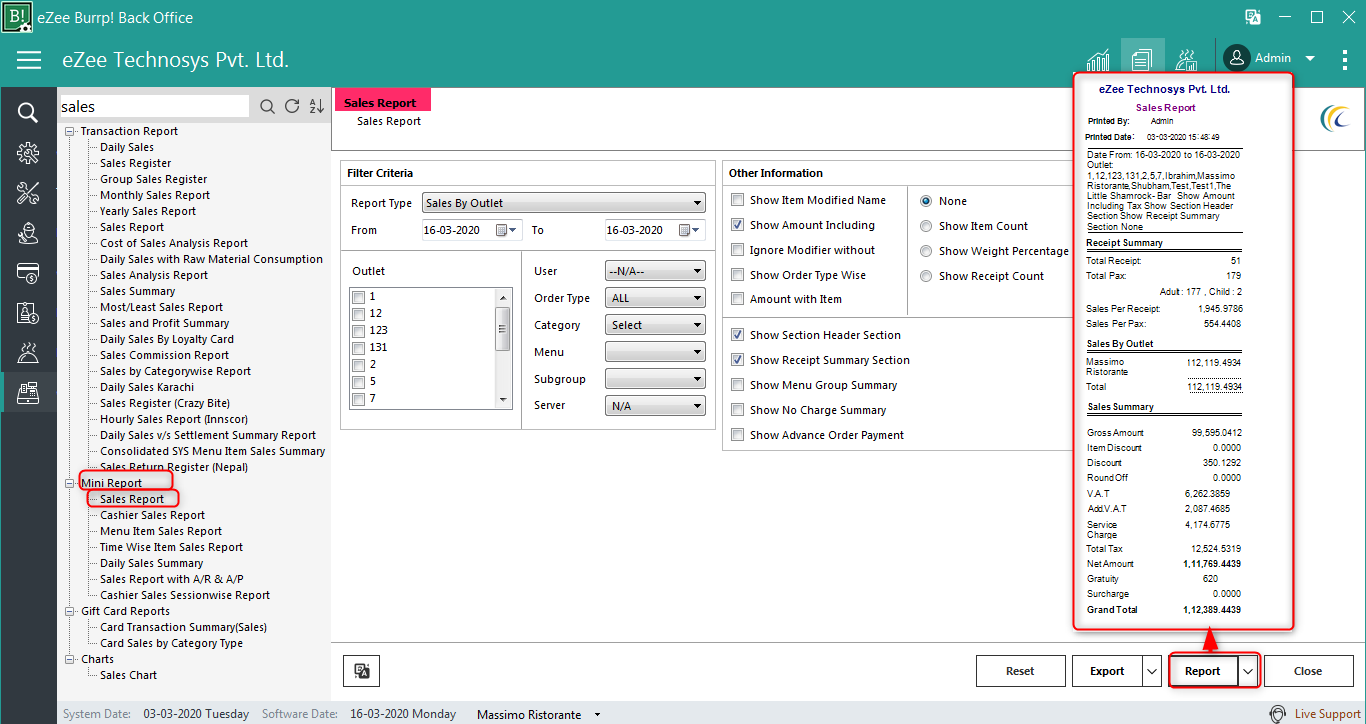Open the Server dropdown
The width and height of the screenshot is (1366, 724).
(x=656, y=406)
